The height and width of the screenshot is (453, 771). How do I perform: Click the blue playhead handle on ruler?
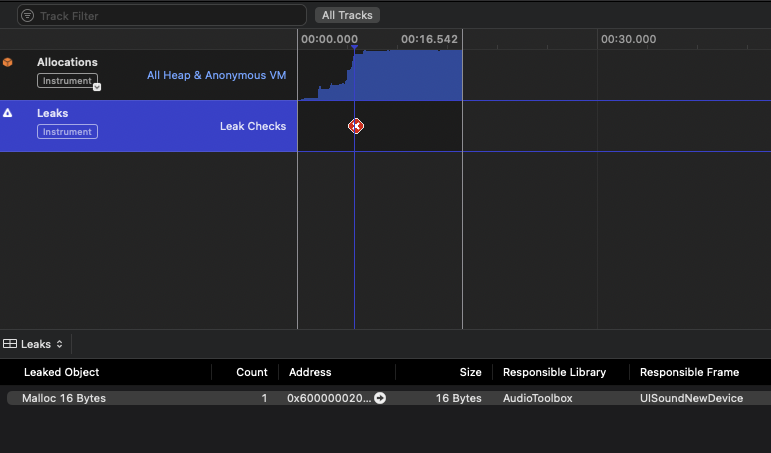(x=355, y=47)
